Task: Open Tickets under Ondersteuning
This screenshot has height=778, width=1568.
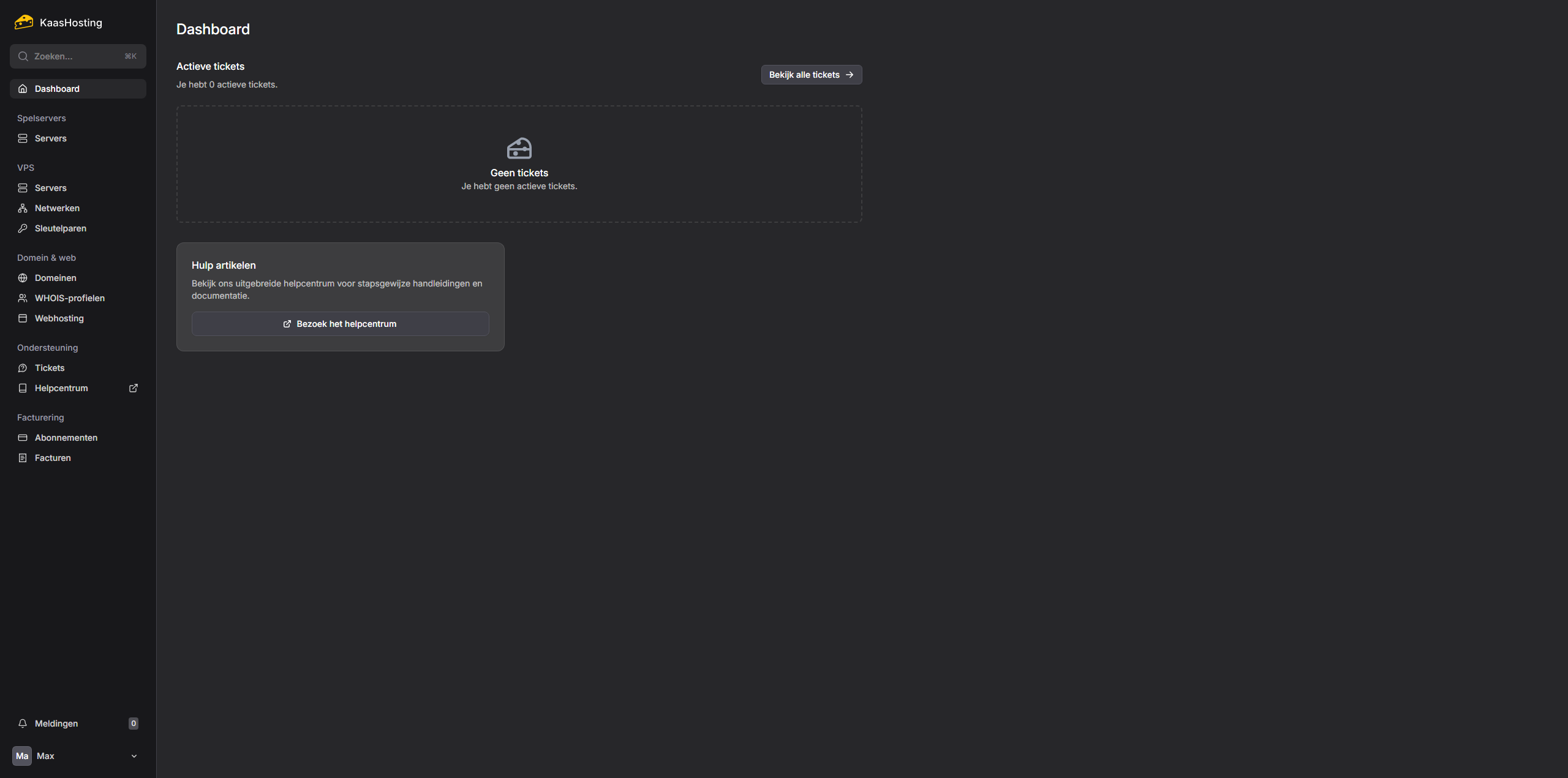Action: [x=50, y=368]
